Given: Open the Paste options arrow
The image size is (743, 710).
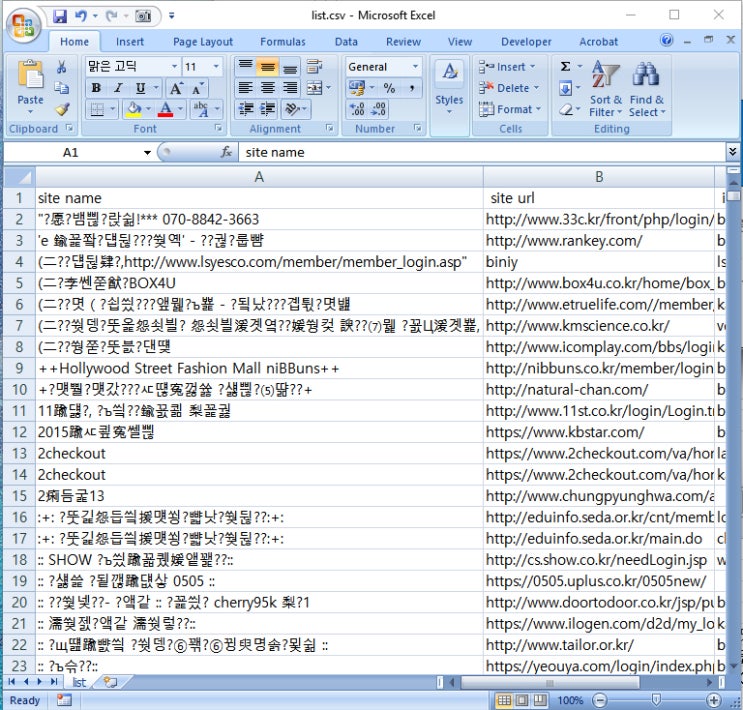Looking at the screenshot, I should point(30,112).
